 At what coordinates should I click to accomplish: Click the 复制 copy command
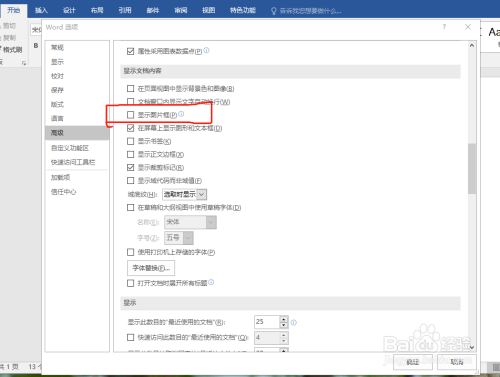tap(9, 38)
